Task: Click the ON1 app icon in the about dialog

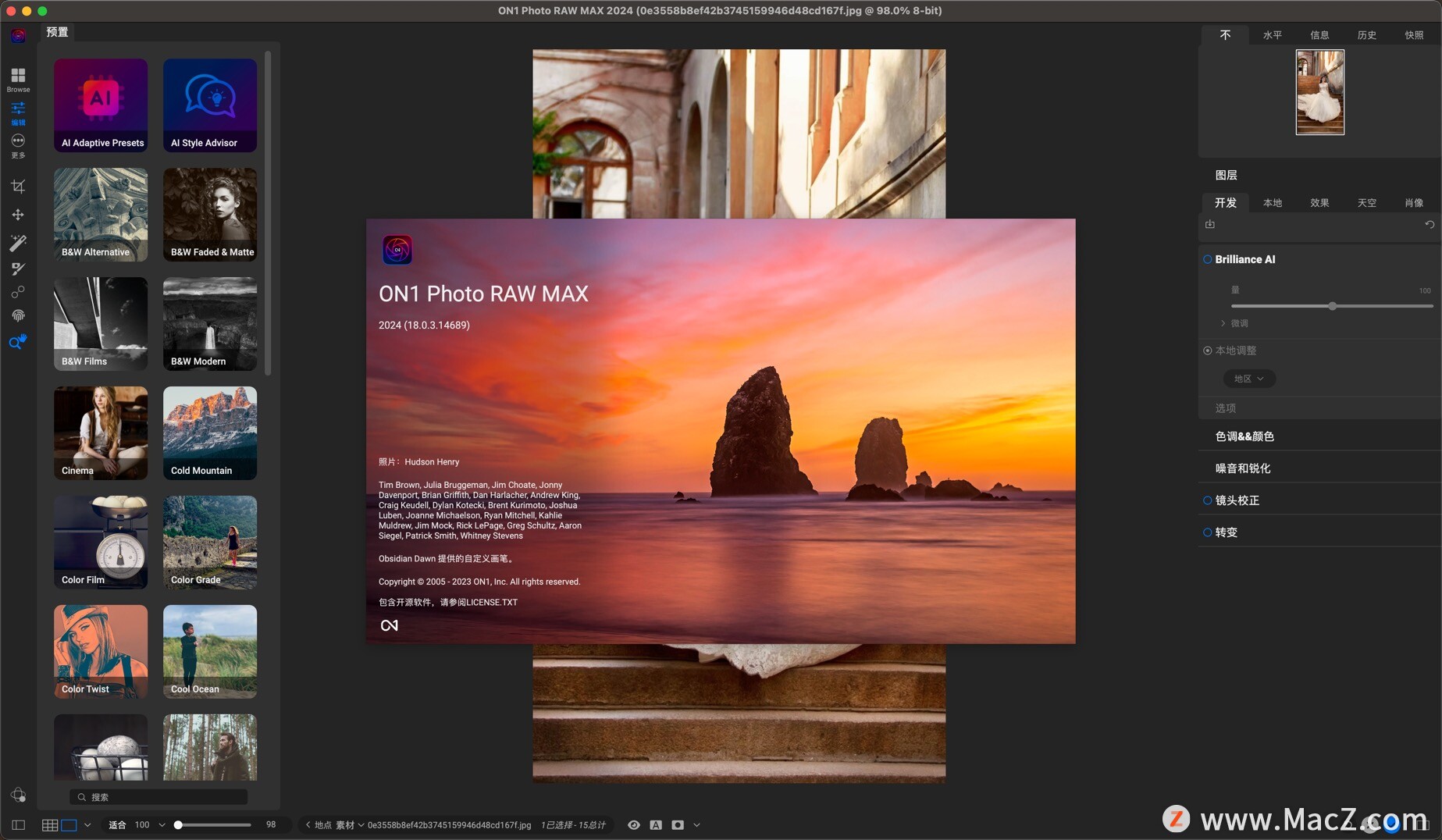Action: point(397,250)
